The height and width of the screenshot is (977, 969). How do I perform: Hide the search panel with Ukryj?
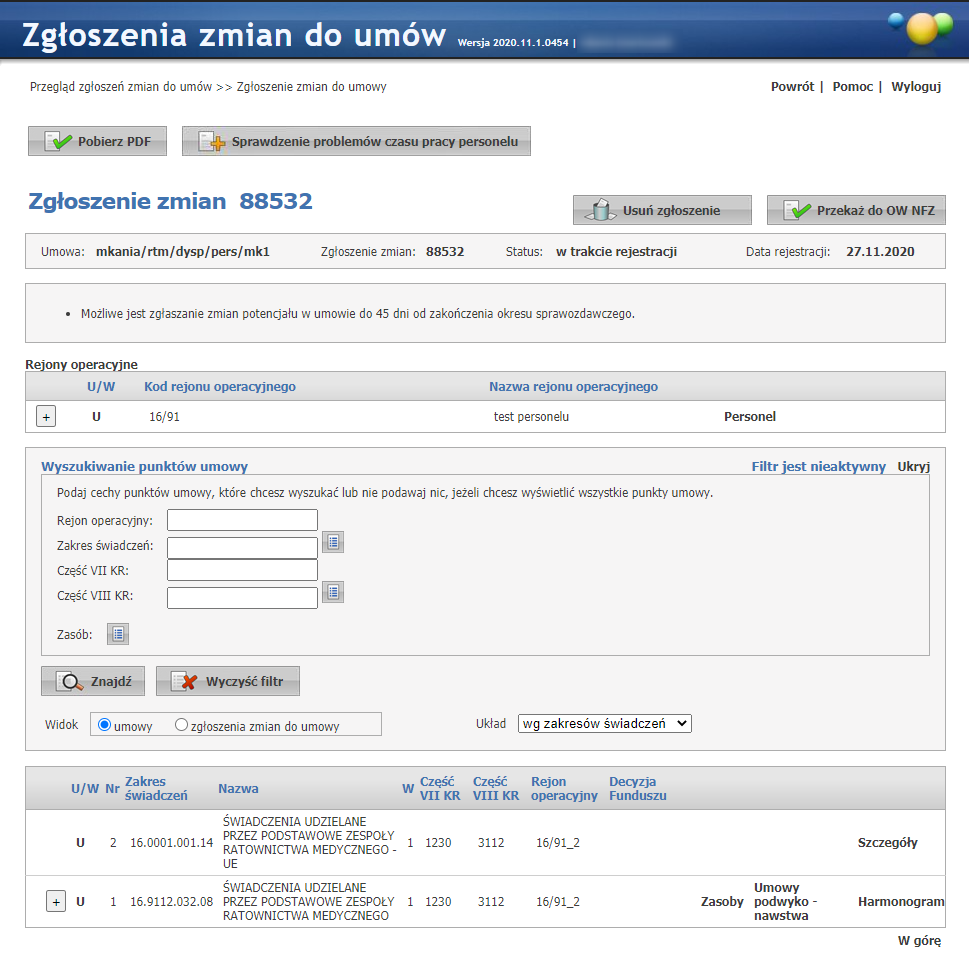click(x=913, y=467)
